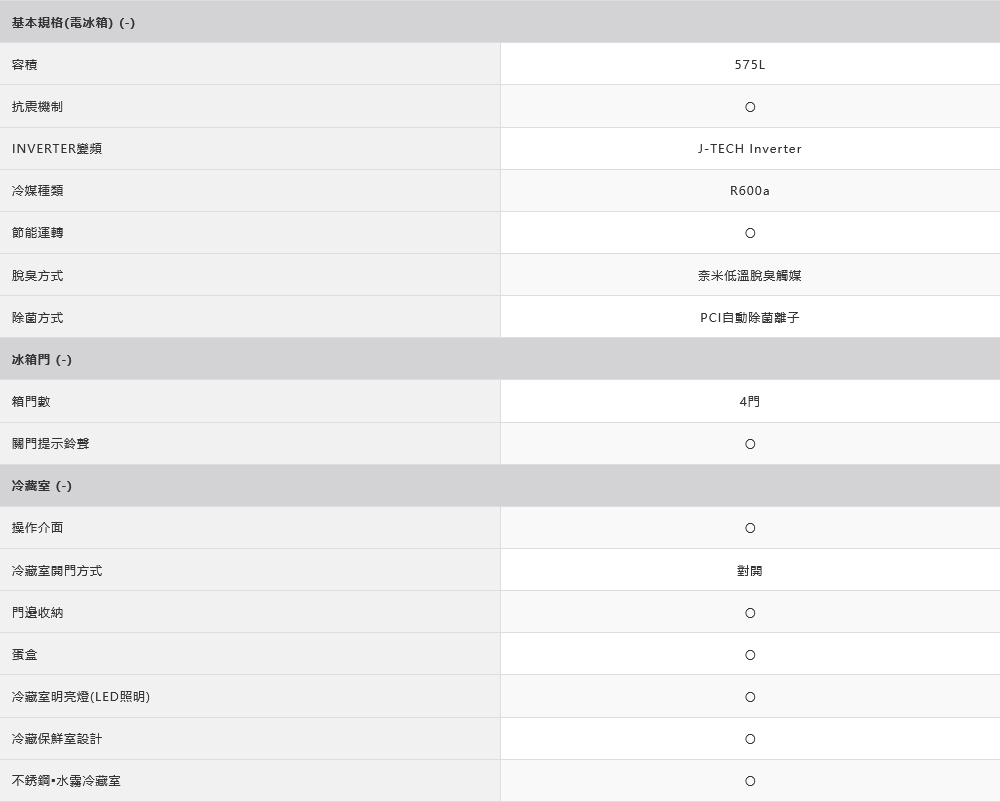The image size is (1000, 802).
Task: Collapse the 冷藏室 section header
Action: point(41,486)
